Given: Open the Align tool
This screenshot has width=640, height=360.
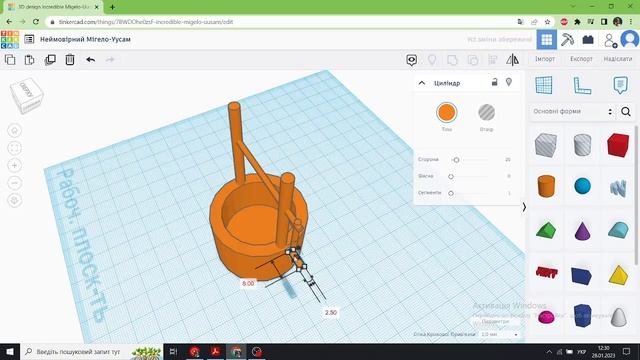Looking at the screenshot, I should click(493, 60).
